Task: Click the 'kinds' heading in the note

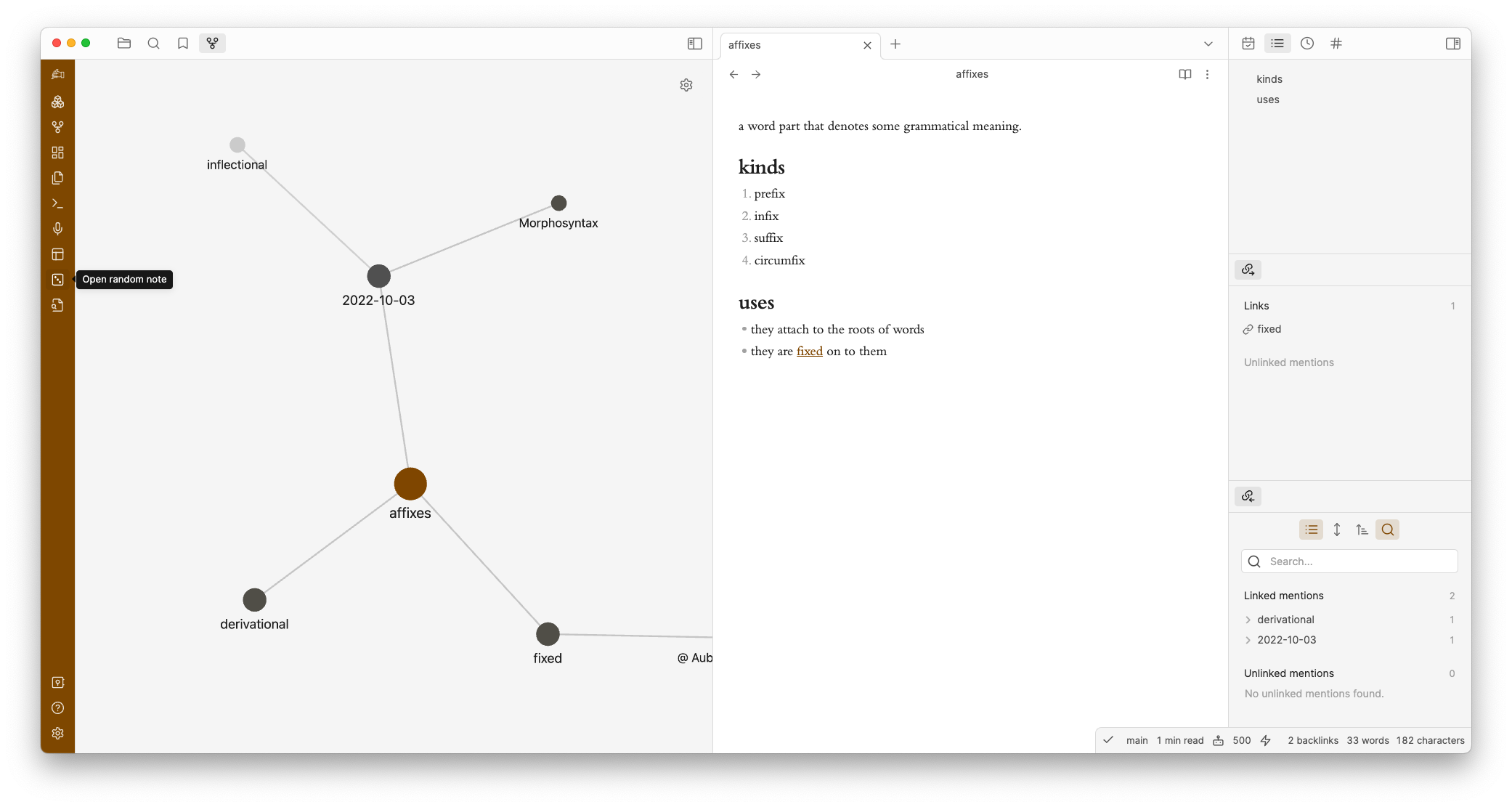Action: click(x=761, y=167)
